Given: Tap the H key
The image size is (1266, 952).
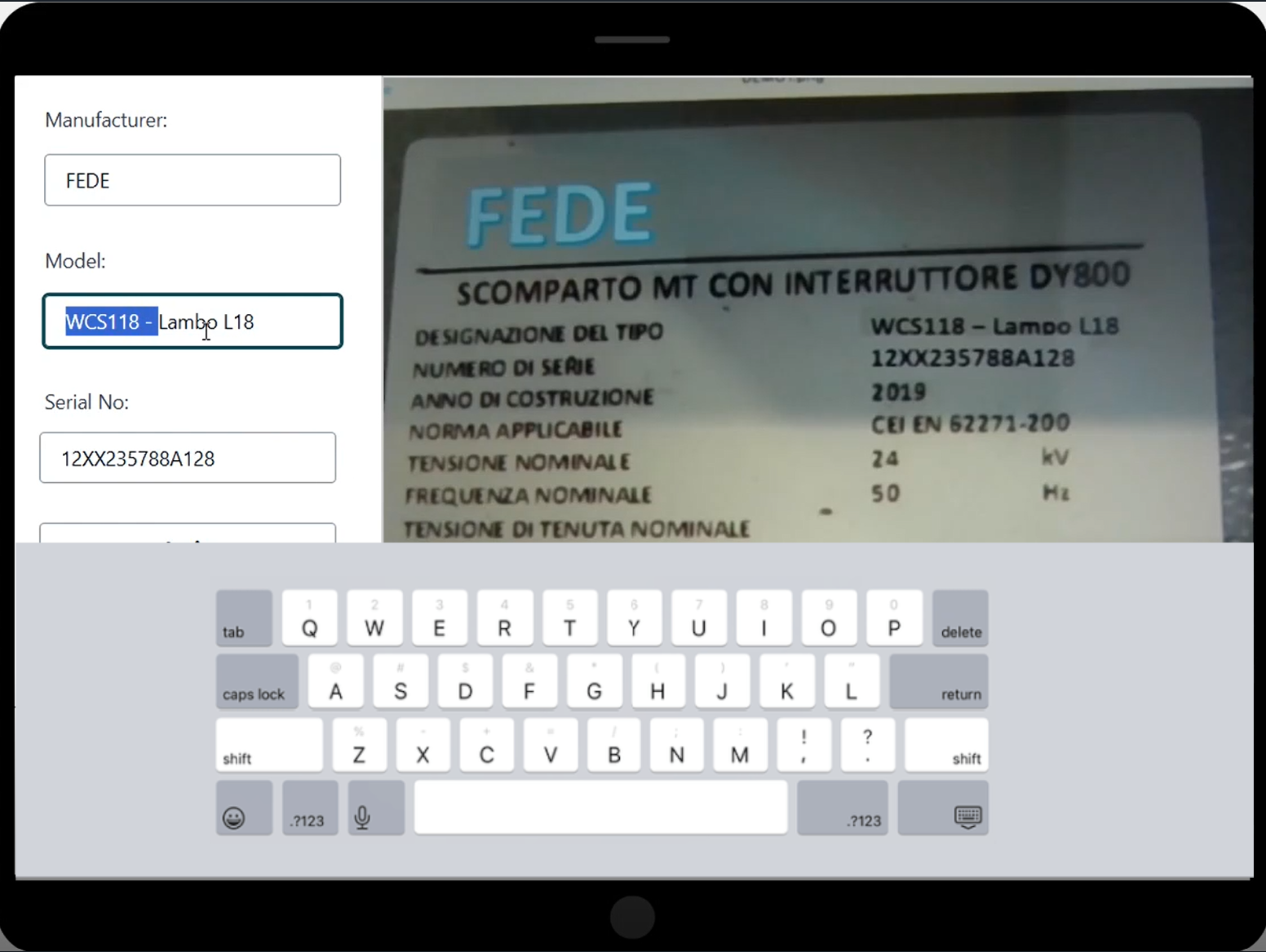Looking at the screenshot, I should pyautogui.click(x=657, y=681).
